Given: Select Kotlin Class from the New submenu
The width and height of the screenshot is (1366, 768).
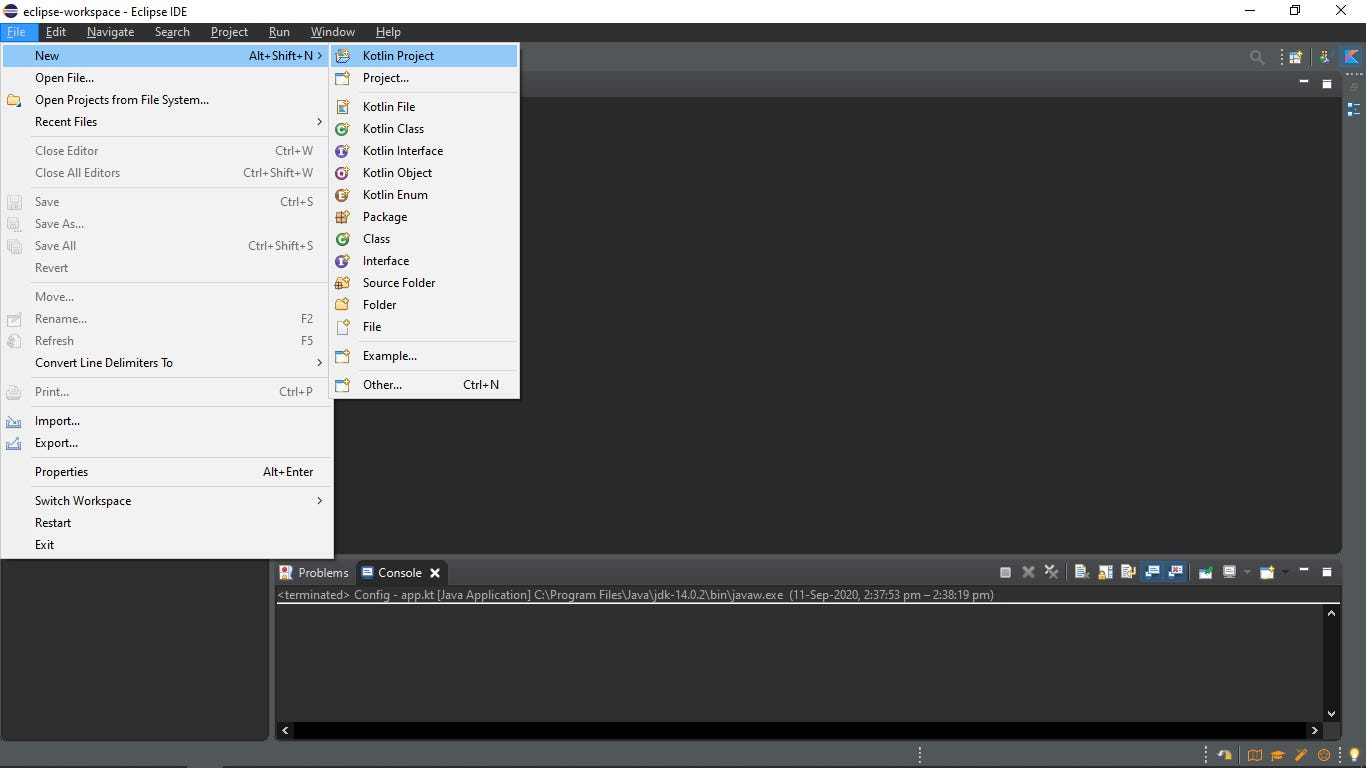Looking at the screenshot, I should point(392,128).
